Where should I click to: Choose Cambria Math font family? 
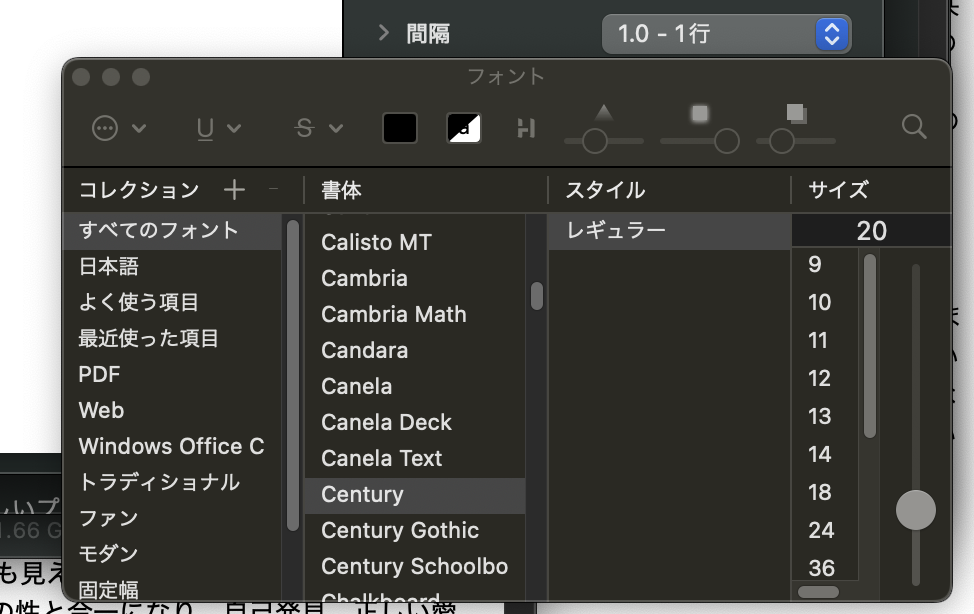(394, 314)
